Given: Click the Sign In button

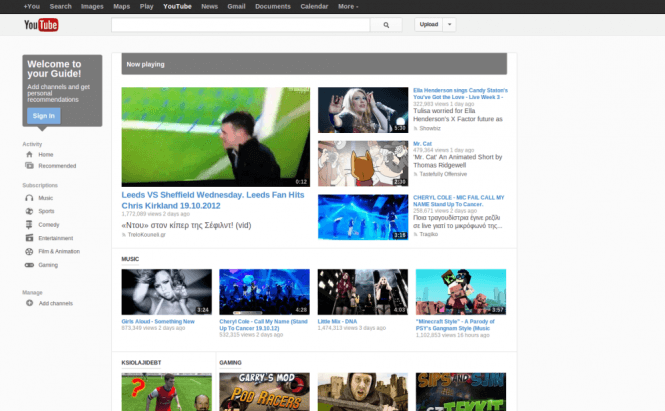Looking at the screenshot, I should [x=44, y=116].
